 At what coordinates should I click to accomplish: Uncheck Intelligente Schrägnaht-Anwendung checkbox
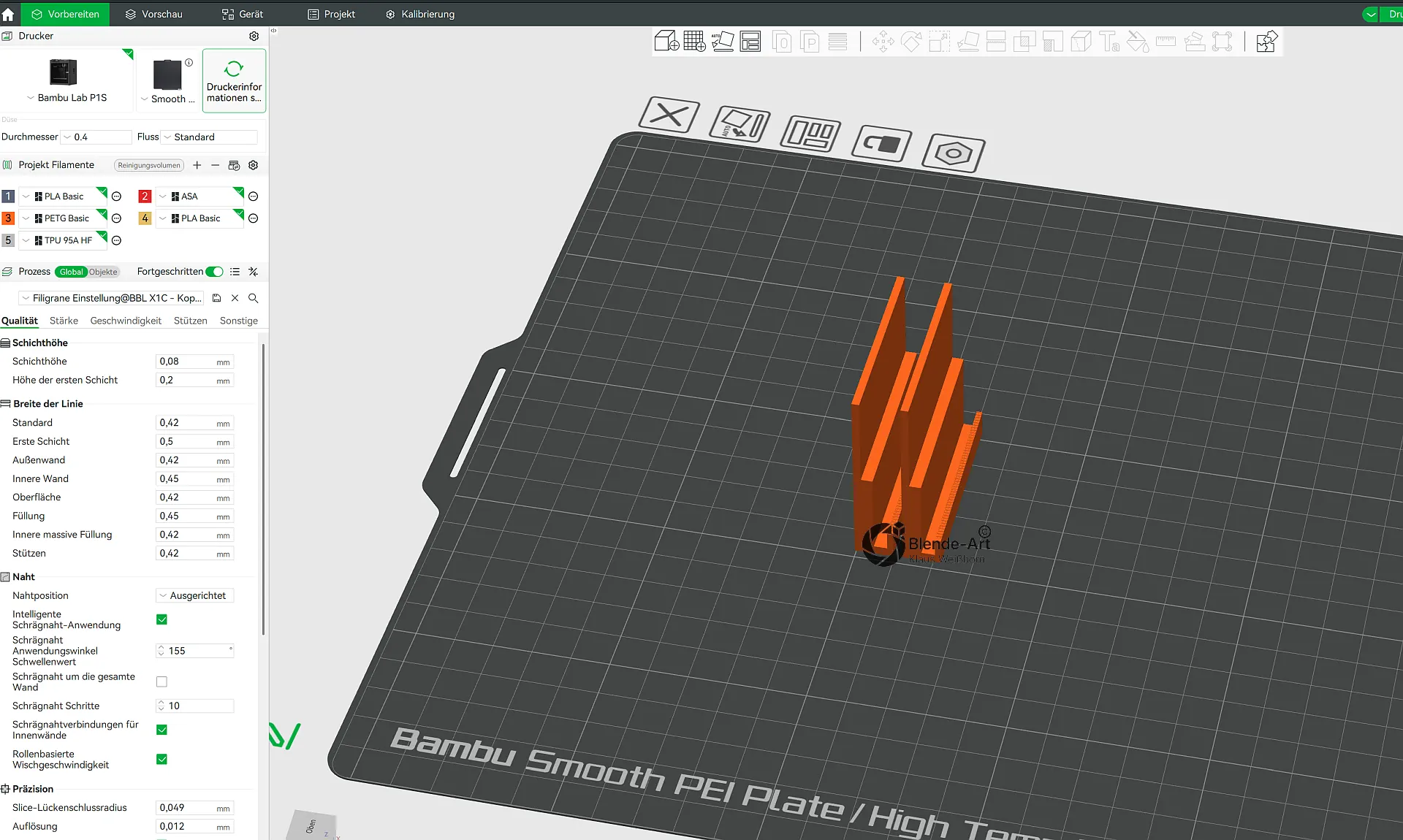(162, 619)
